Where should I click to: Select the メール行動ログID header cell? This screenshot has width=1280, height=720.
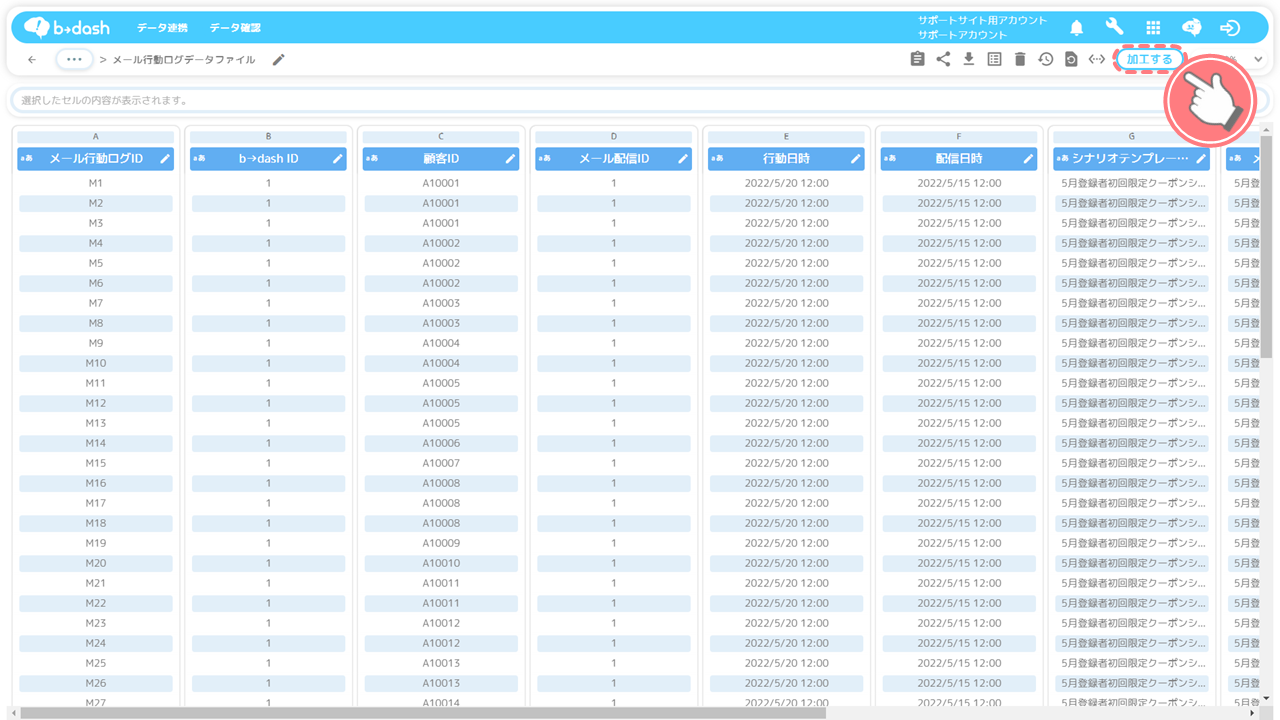(x=96, y=159)
